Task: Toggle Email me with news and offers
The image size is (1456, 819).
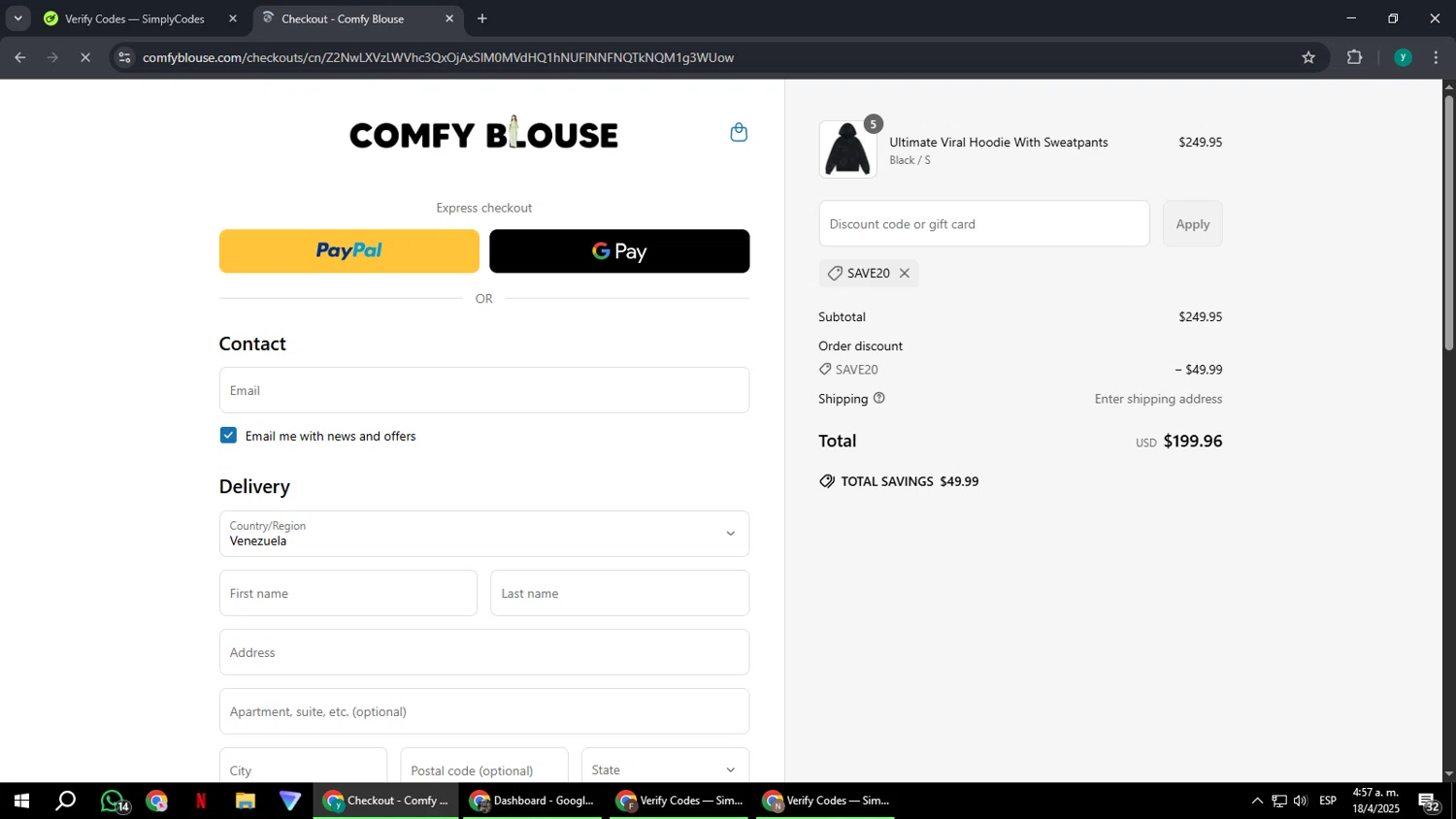Action: pos(228,436)
